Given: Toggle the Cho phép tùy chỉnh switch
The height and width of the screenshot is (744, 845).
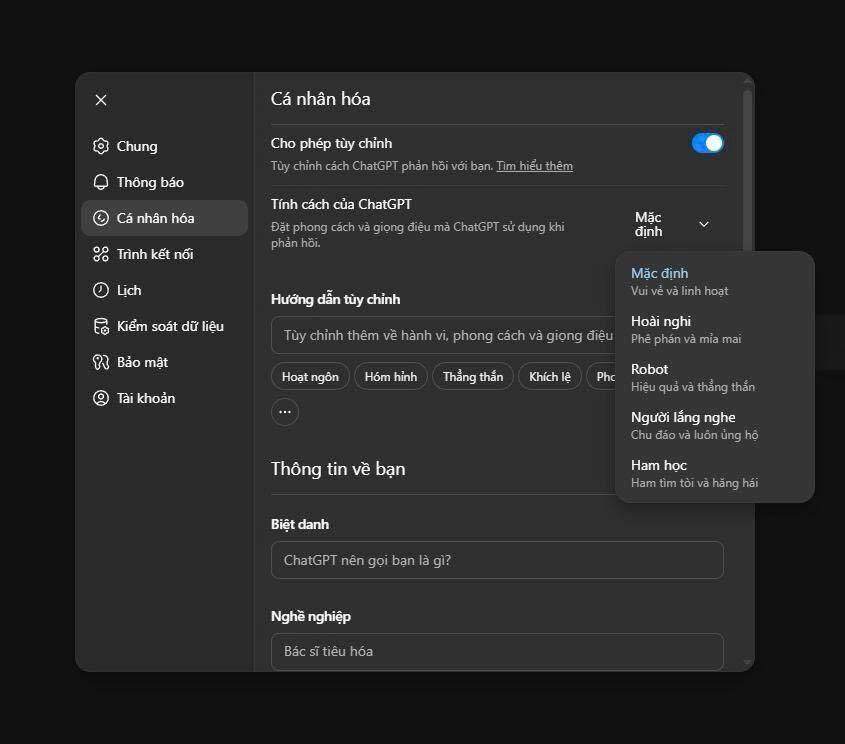Looking at the screenshot, I should point(707,143).
